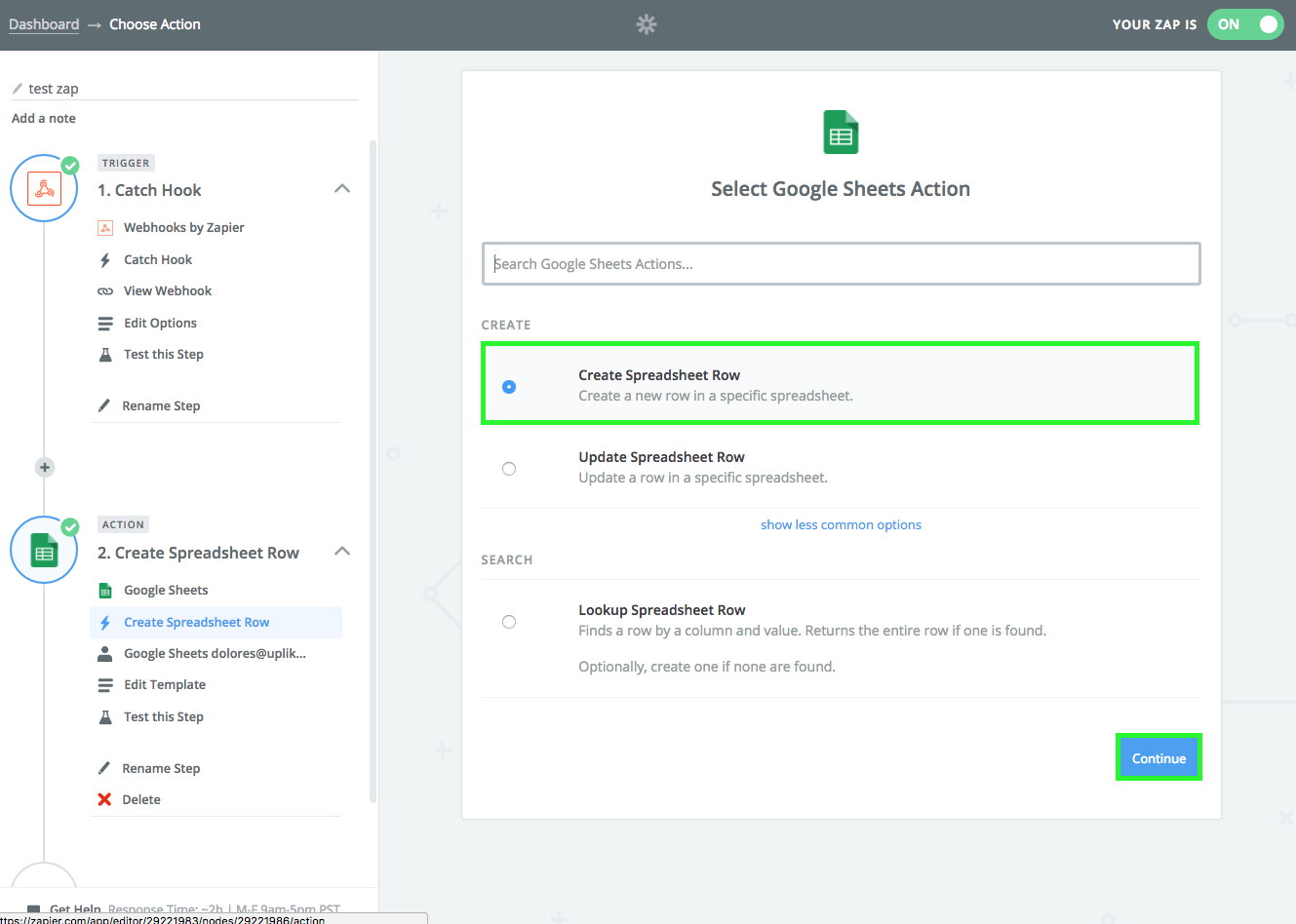
Task: Click the large Google Sheets icon in panel
Action: 841,133
